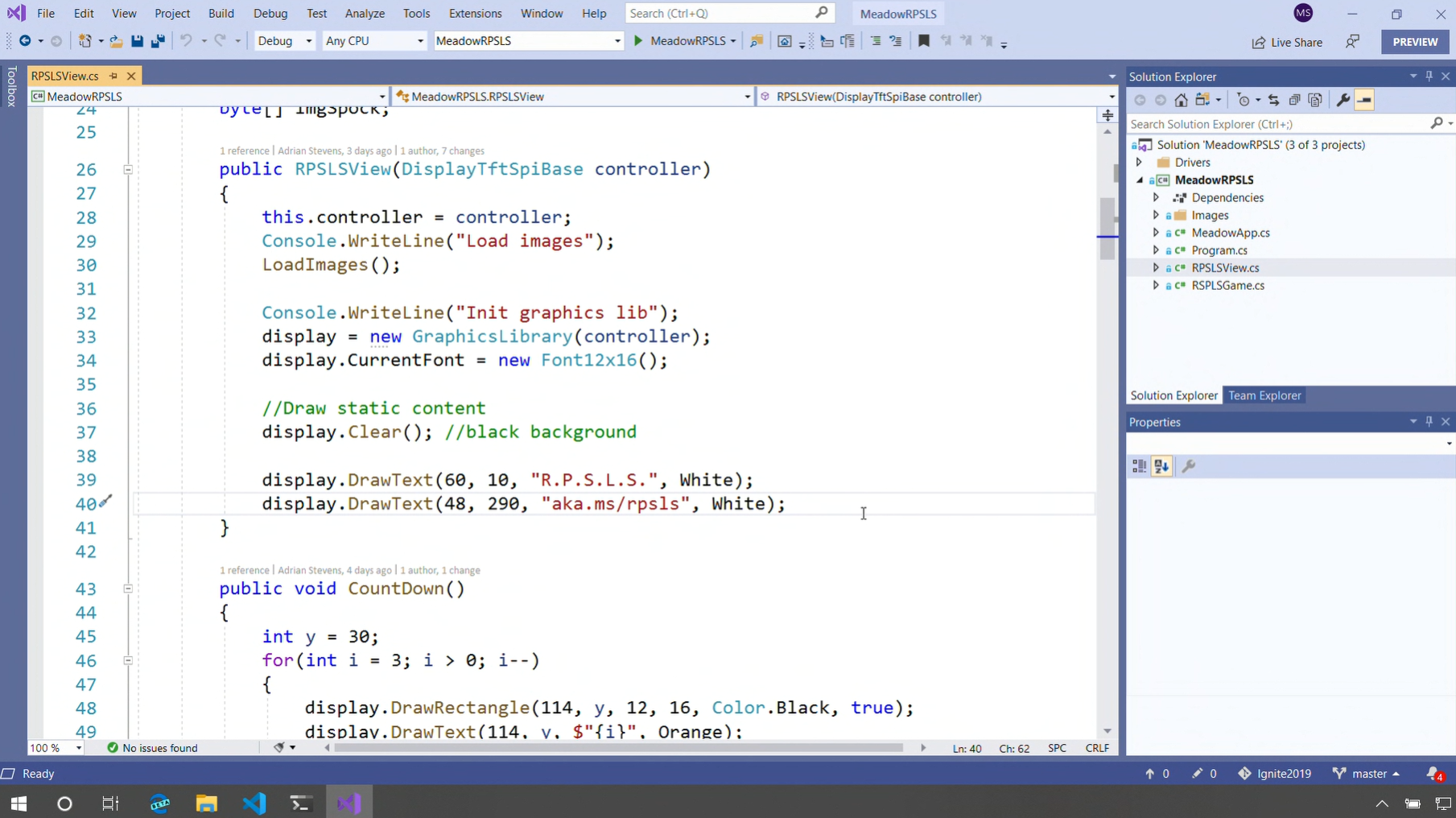This screenshot has width=1456, height=818.
Task: Click the Solution Explorer wrench Properties icon
Action: coord(1343,100)
